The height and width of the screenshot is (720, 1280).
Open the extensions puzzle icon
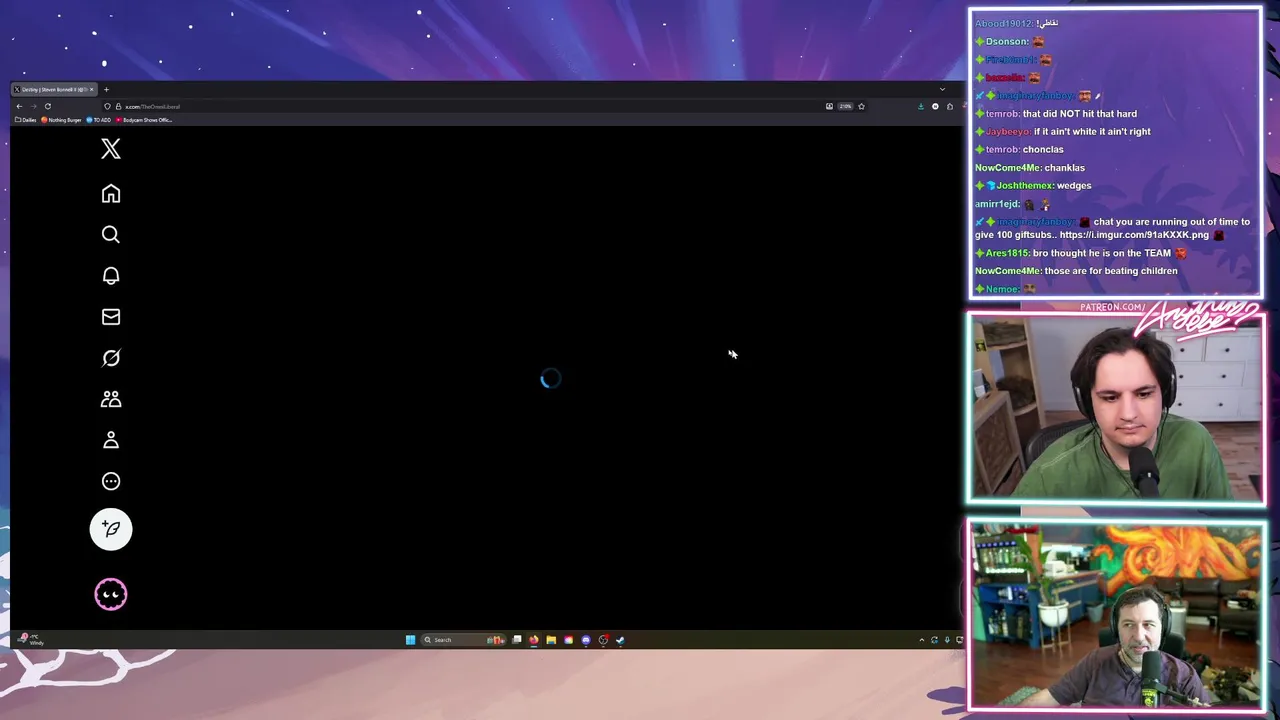[x=950, y=106]
